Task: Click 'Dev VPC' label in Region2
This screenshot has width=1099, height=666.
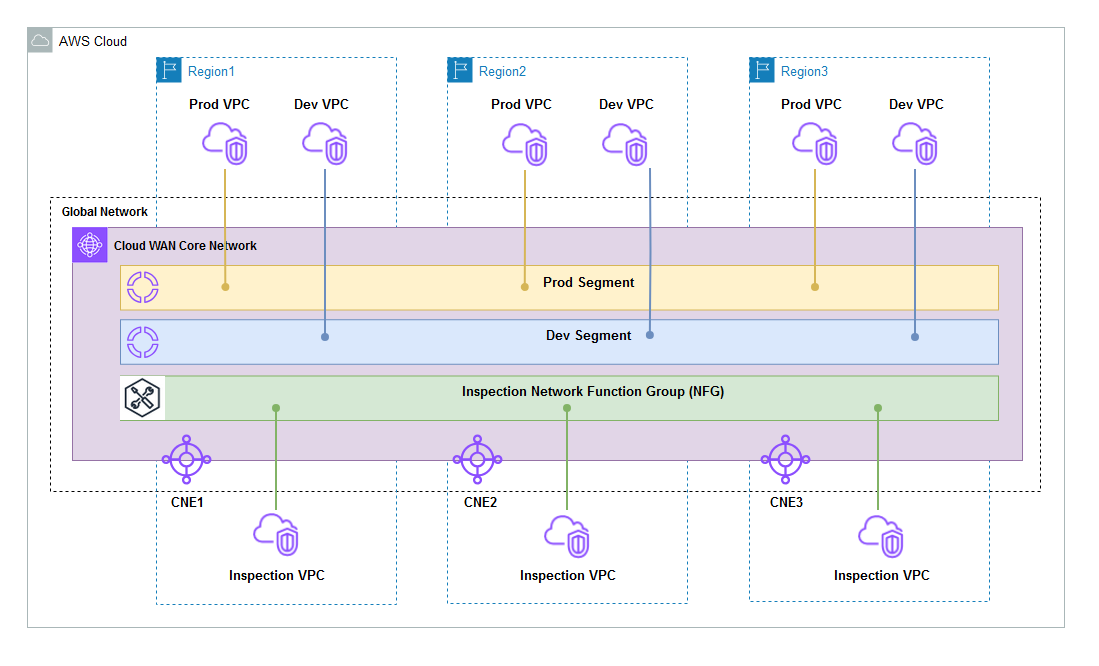Action: (x=626, y=104)
